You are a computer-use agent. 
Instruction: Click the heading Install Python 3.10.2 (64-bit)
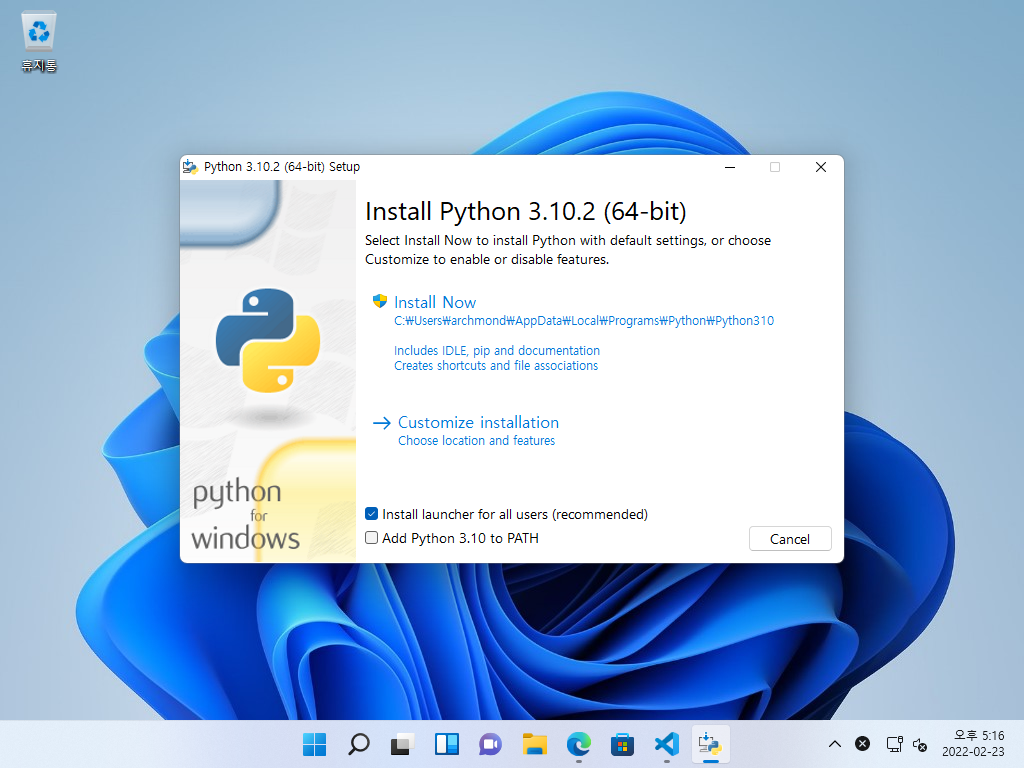click(x=526, y=212)
